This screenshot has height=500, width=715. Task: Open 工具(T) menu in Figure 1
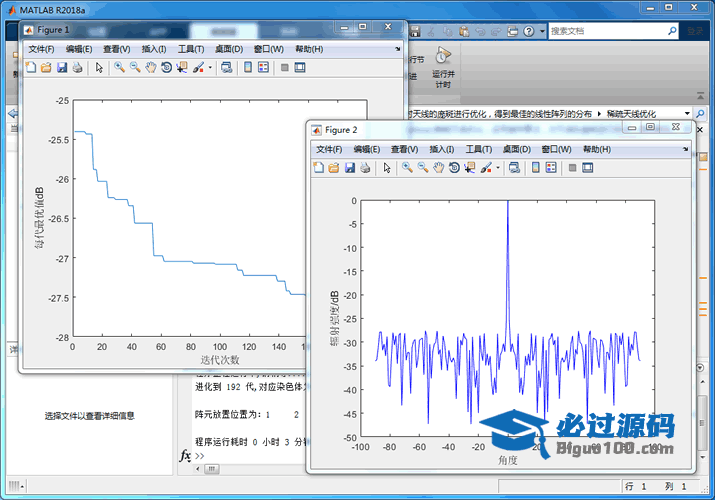coord(191,49)
